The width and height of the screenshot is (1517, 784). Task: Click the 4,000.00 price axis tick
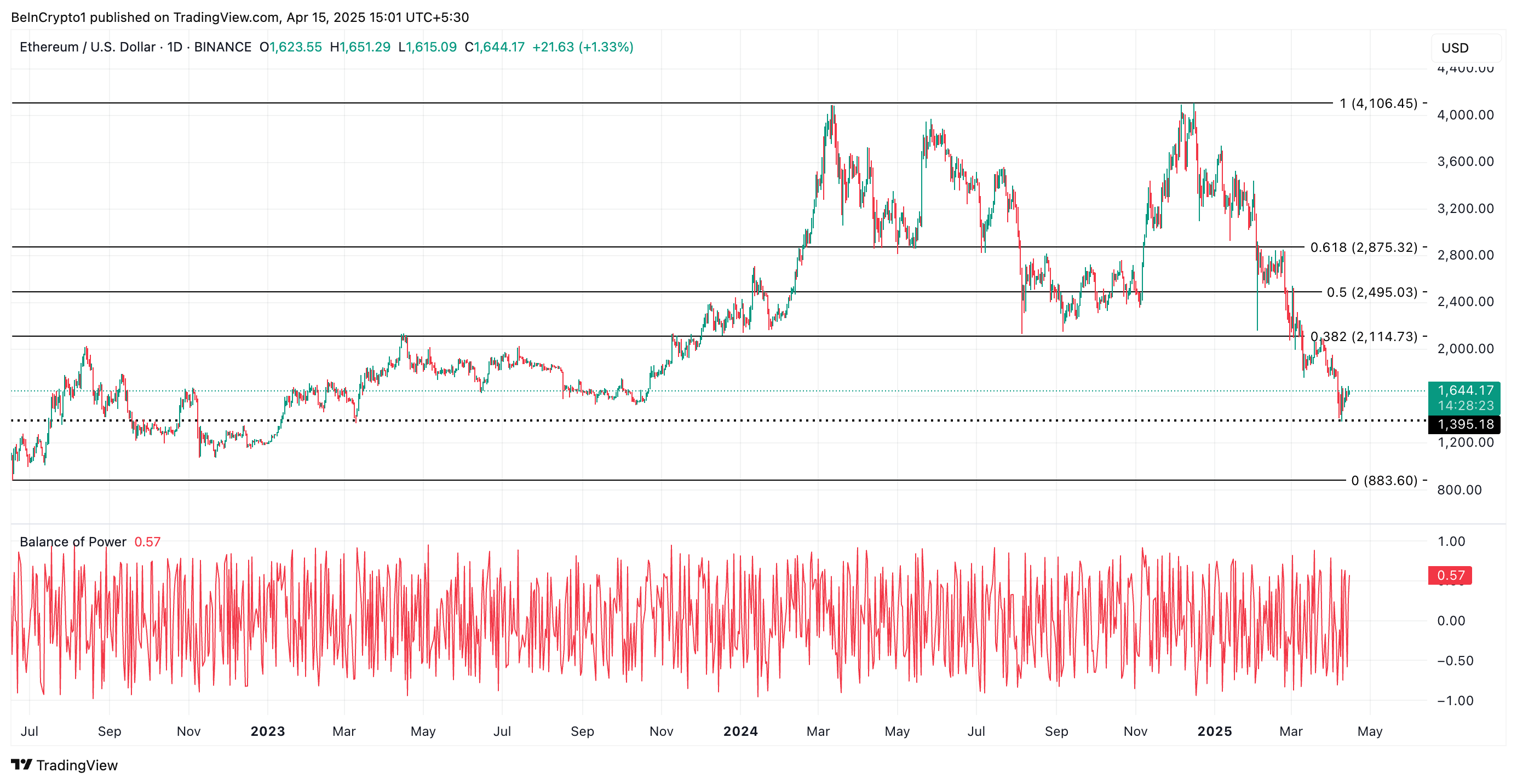1465,115
